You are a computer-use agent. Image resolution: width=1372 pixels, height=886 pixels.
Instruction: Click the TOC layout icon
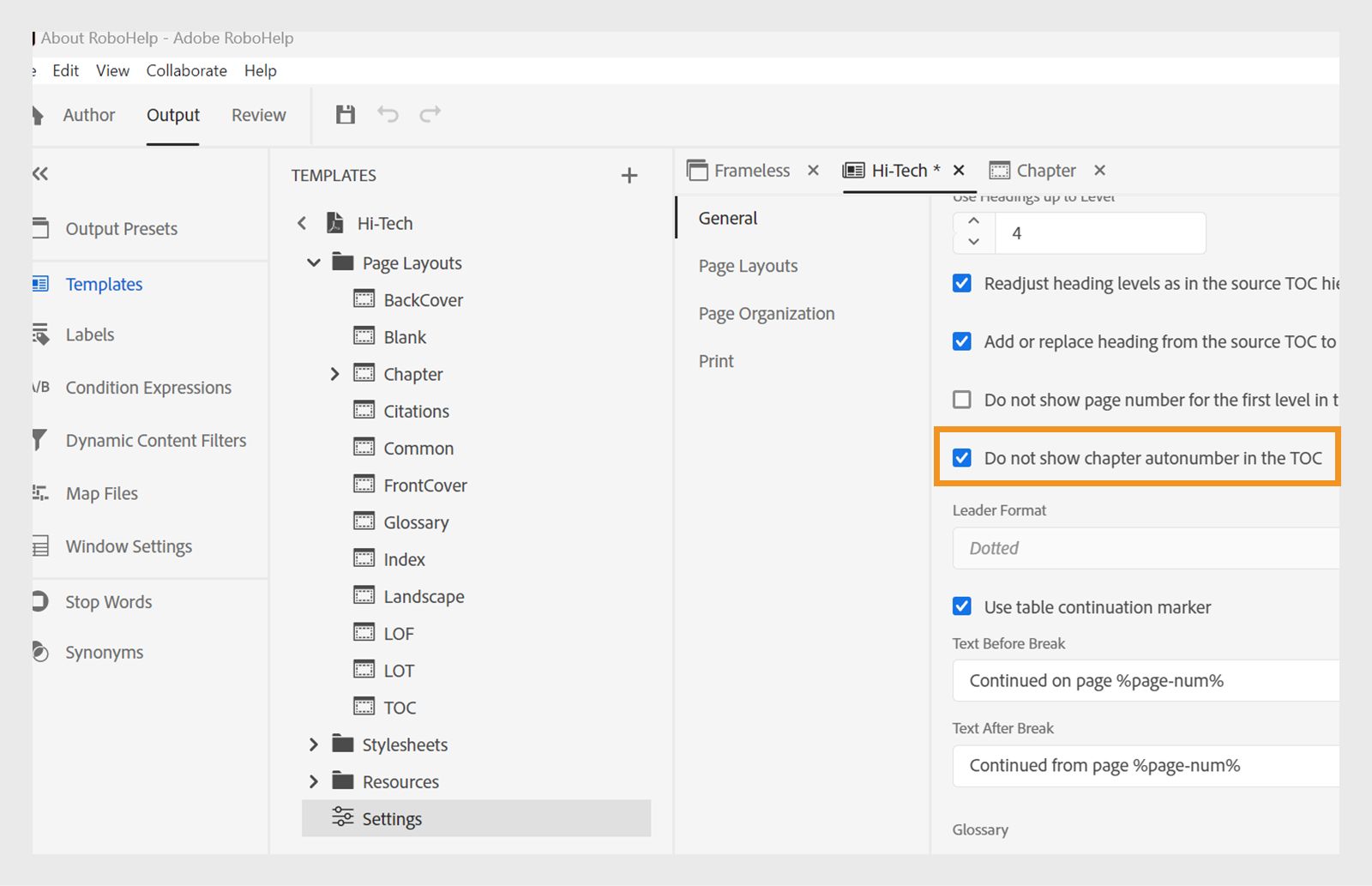pos(364,706)
